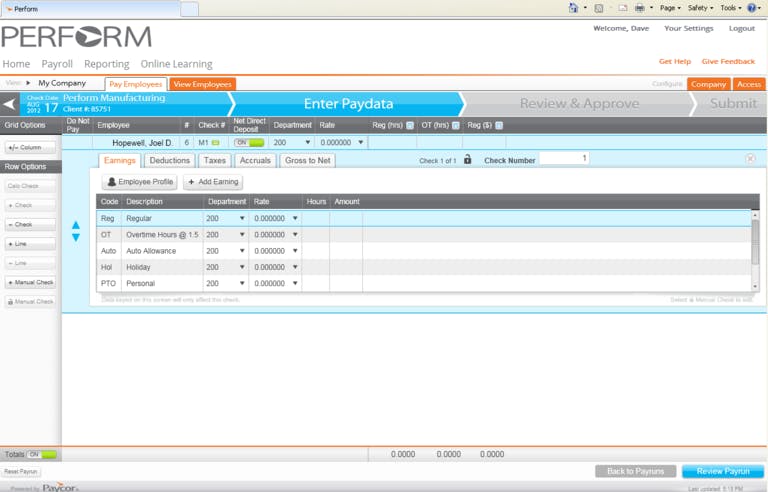The width and height of the screenshot is (768, 492).
Task: Open the browser Page menu
Action: [670, 8]
